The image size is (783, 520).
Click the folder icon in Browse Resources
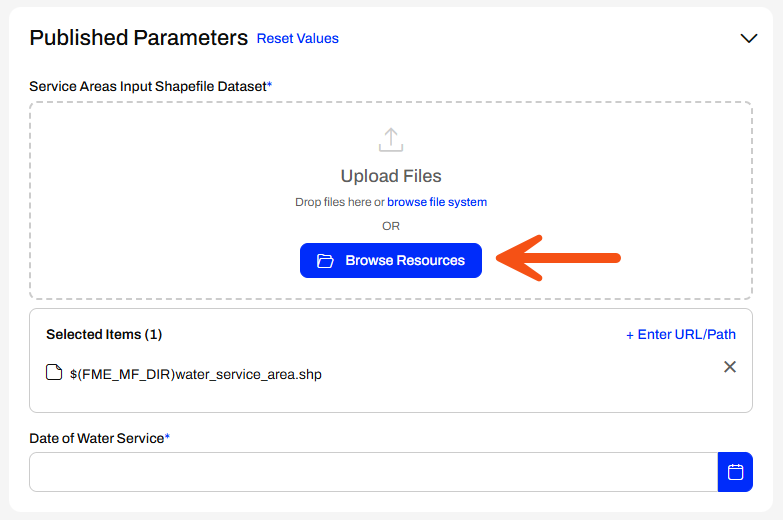pos(325,261)
